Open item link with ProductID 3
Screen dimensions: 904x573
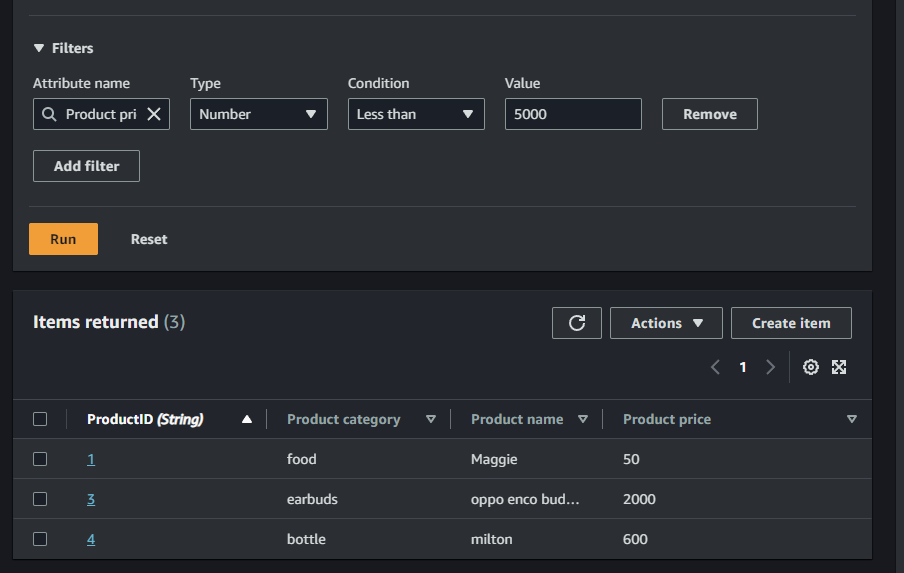[x=91, y=499]
